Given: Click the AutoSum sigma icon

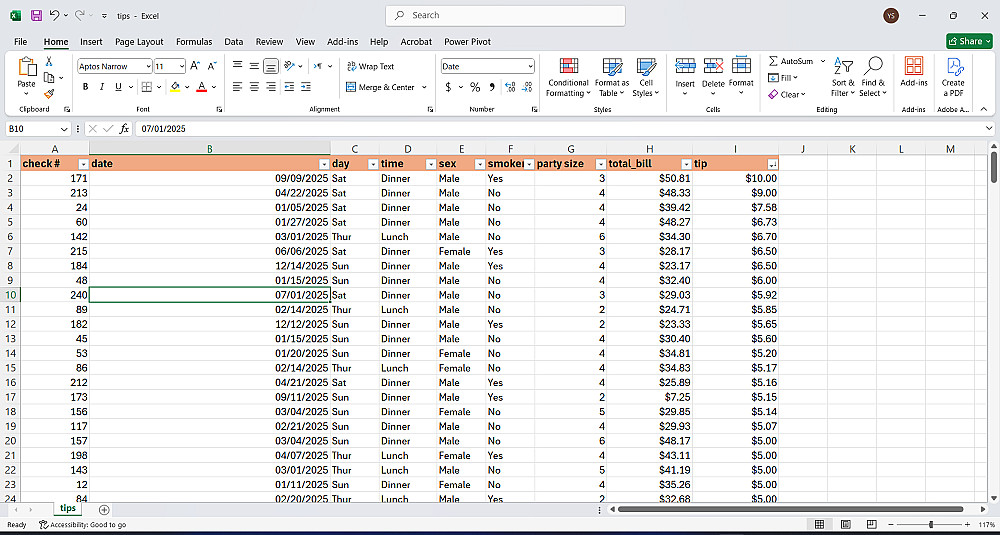Looking at the screenshot, I should (774, 61).
